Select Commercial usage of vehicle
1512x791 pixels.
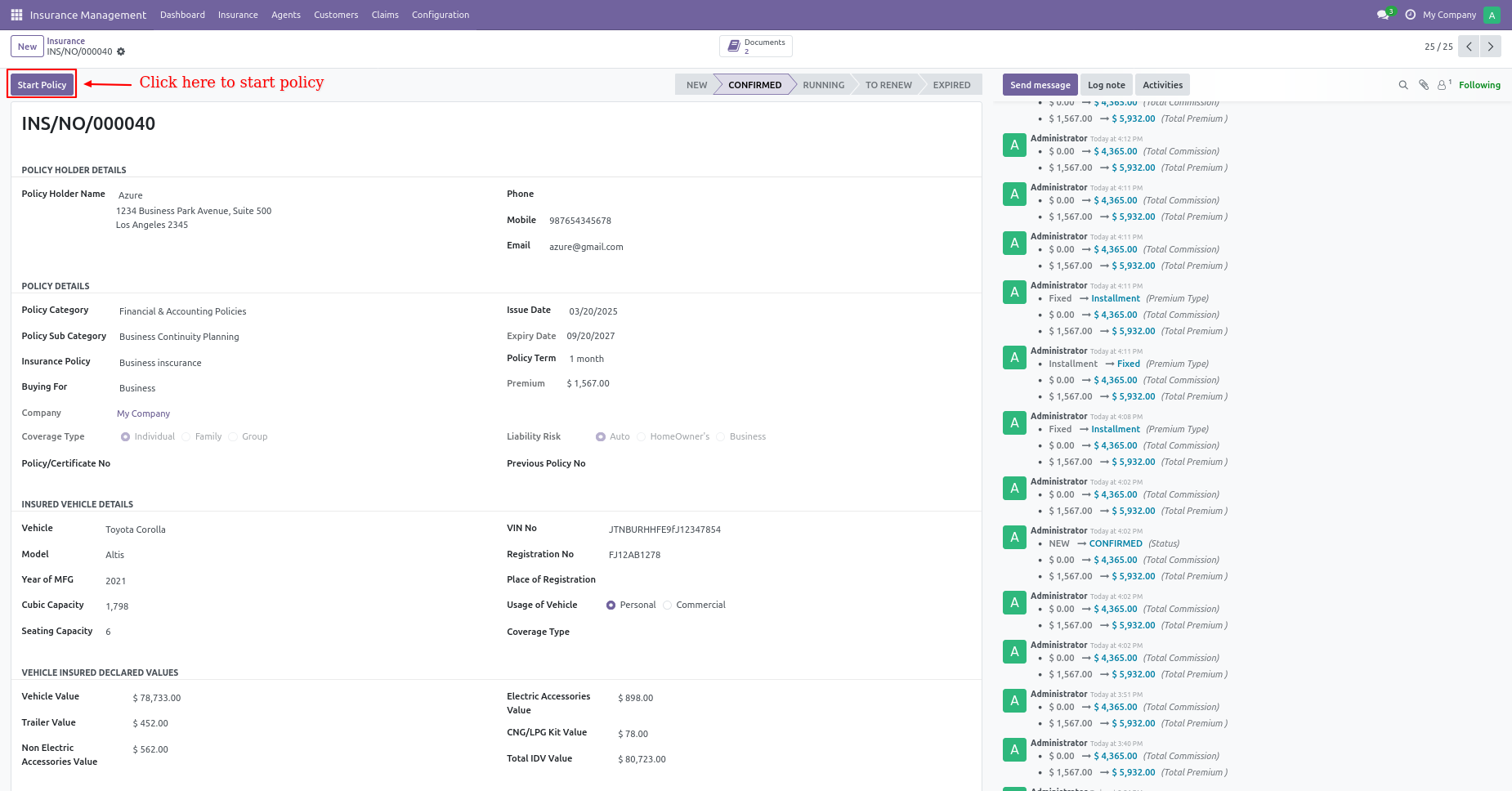point(668,606)
